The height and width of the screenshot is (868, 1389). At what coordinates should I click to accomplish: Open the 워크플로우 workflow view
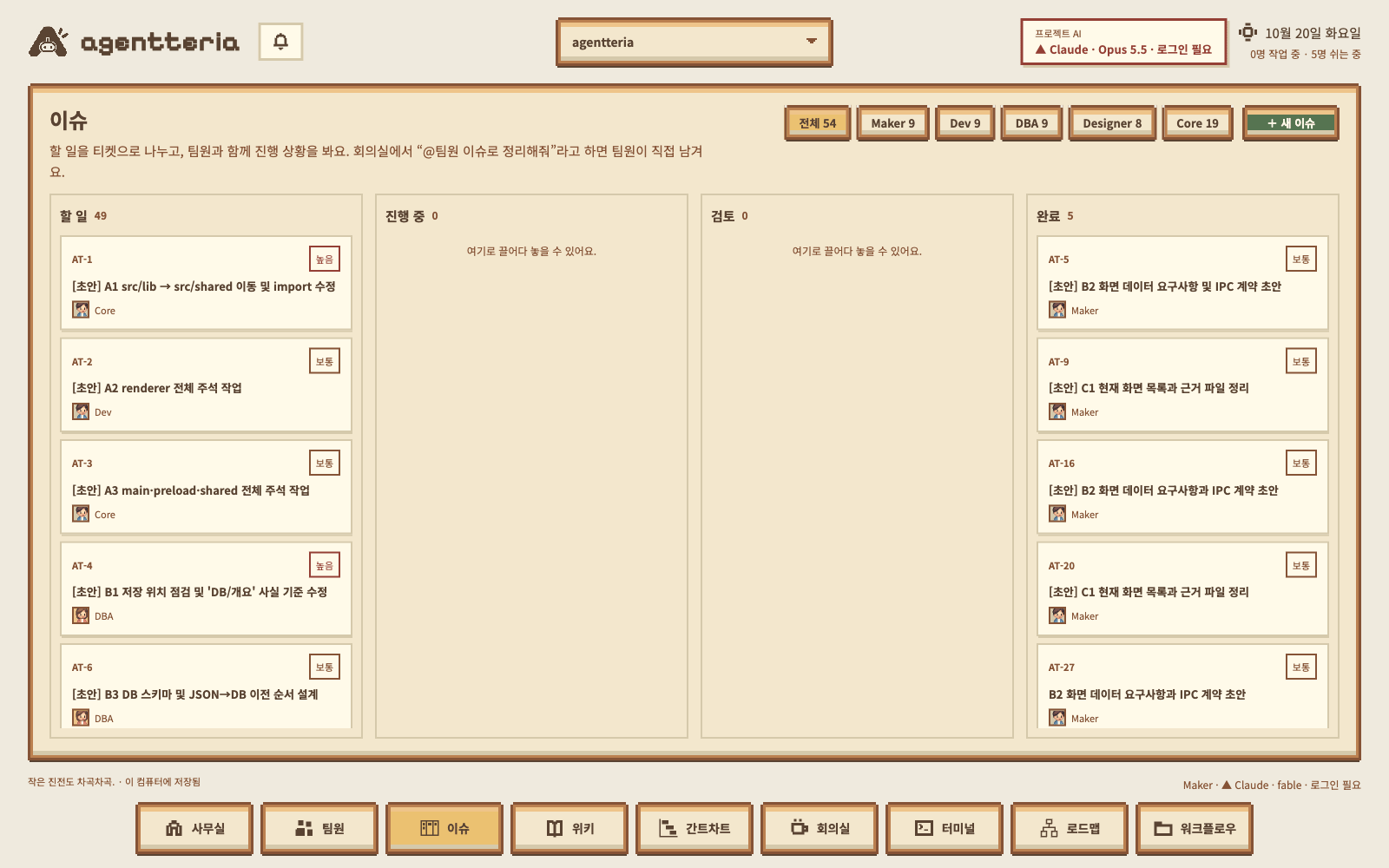(x=1195, y=828)
